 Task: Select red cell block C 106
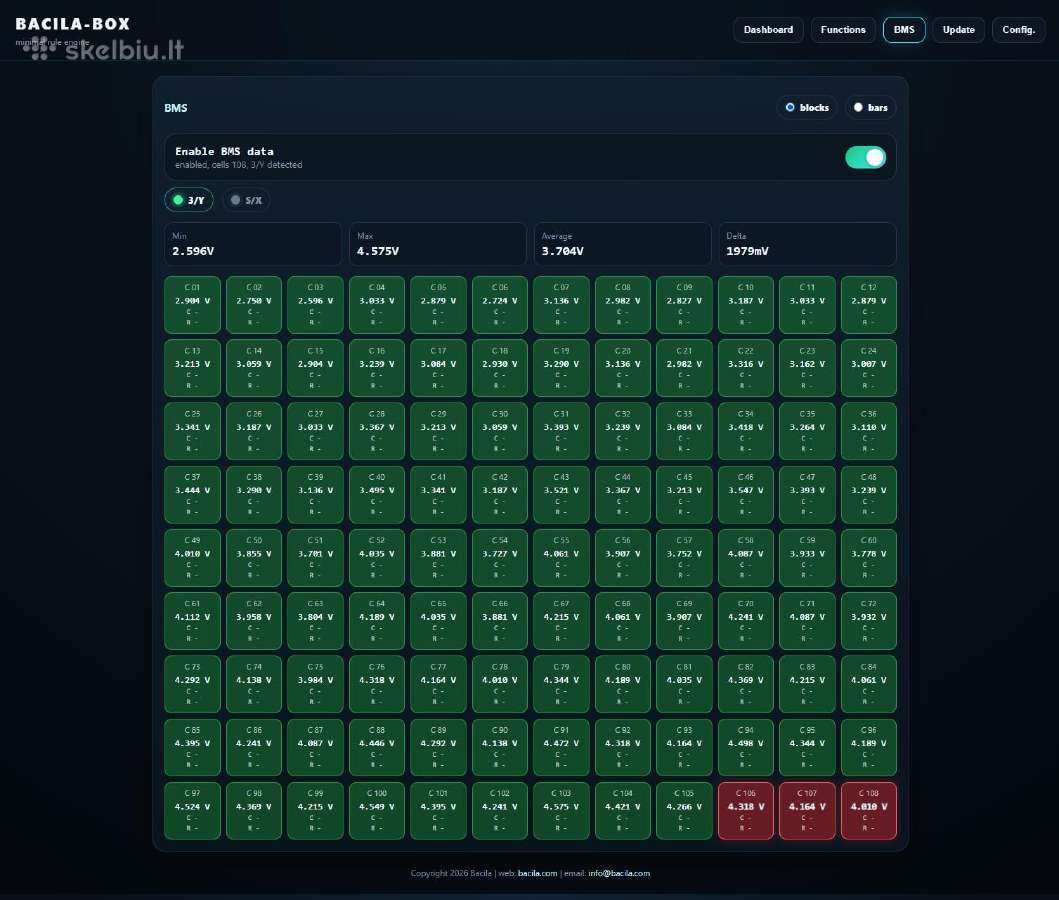point(746,811)
